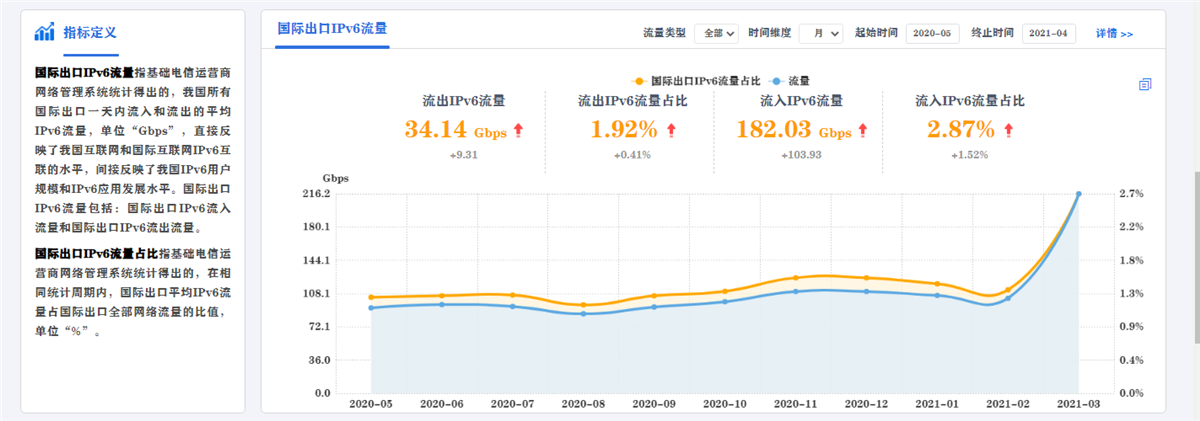The image size is (1200, 421).
Task: Click the 指标定义 panel heading
Action: [x=90, y=33]
